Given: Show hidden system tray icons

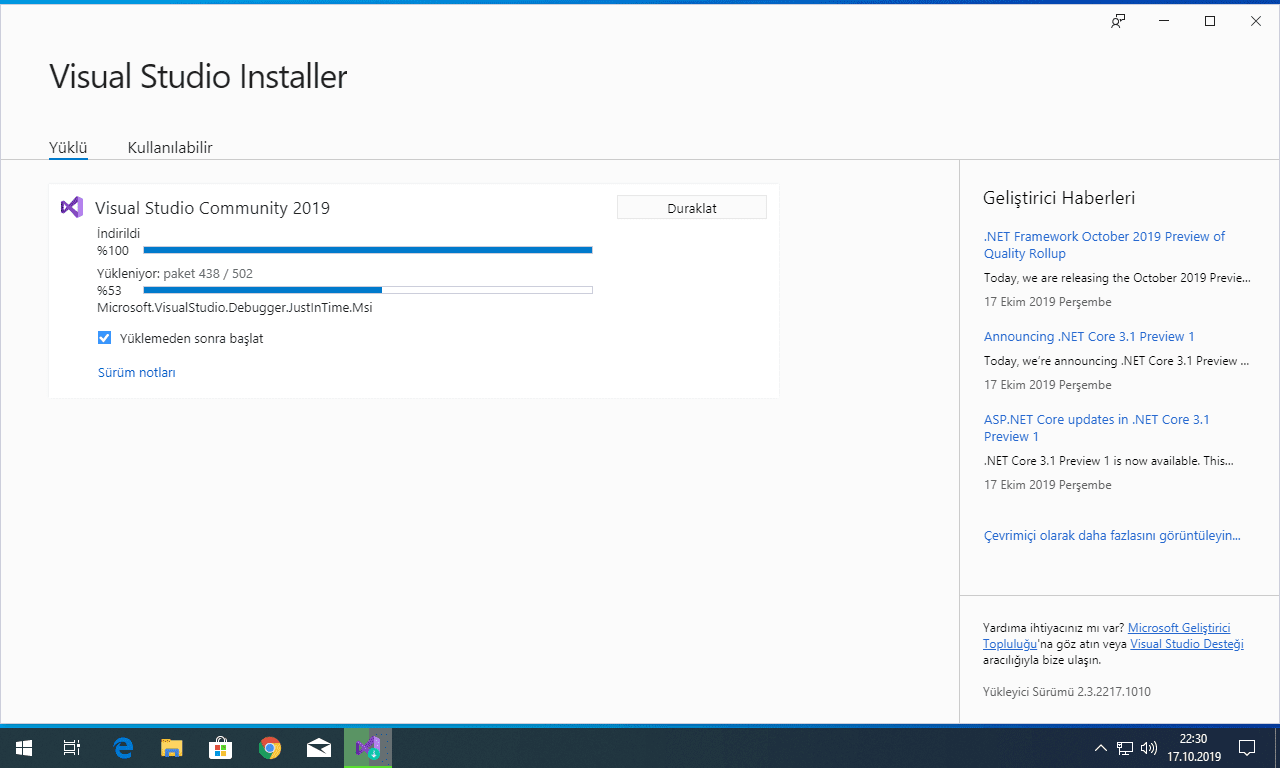Looking at the screenshot, I should [x=1101, y=747].
